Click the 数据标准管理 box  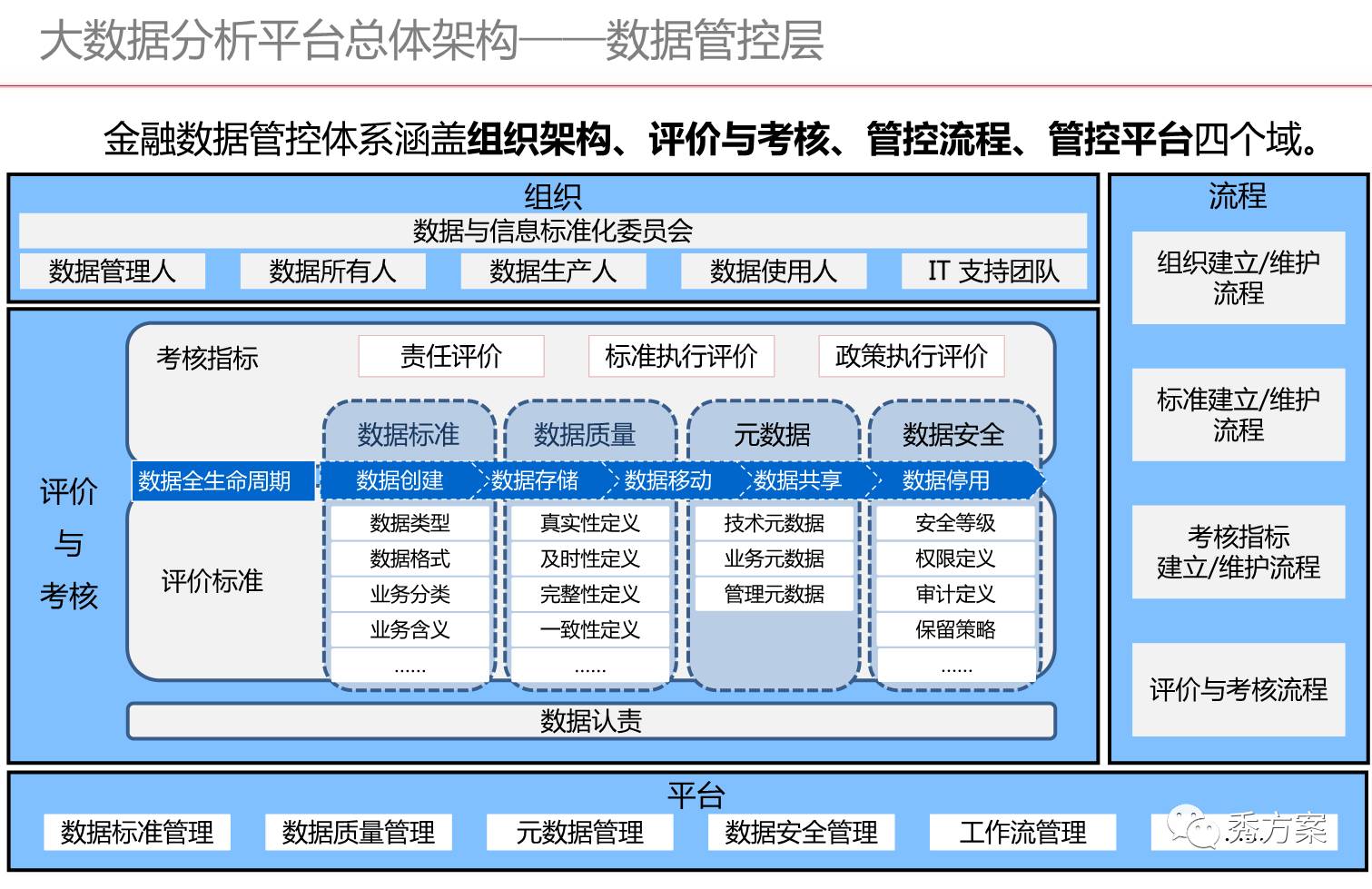(137, 832)
